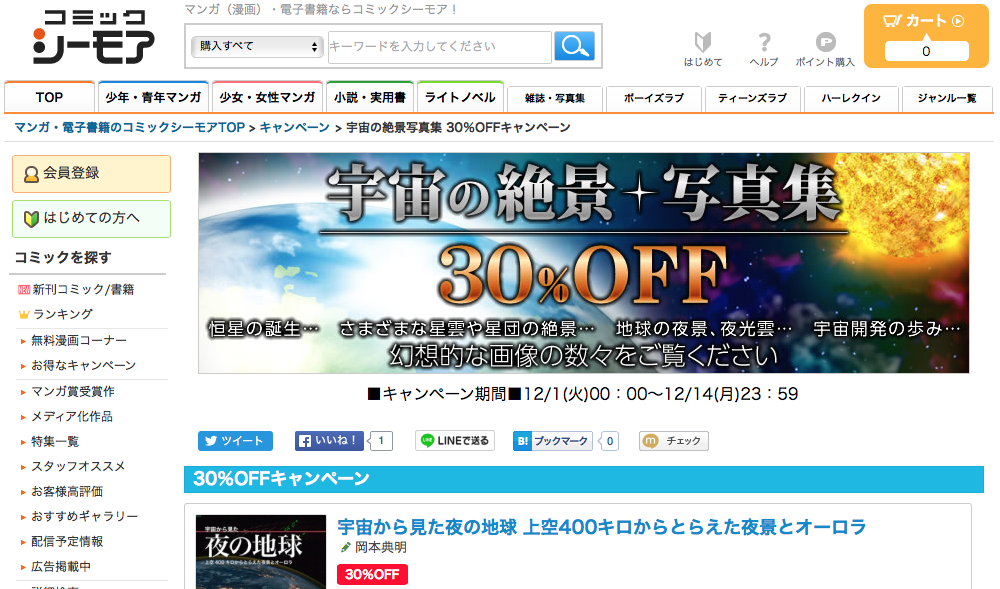This screenshot has height=589, width=1000.
Task: Click the はじめての方へ button
Action: 91,219
